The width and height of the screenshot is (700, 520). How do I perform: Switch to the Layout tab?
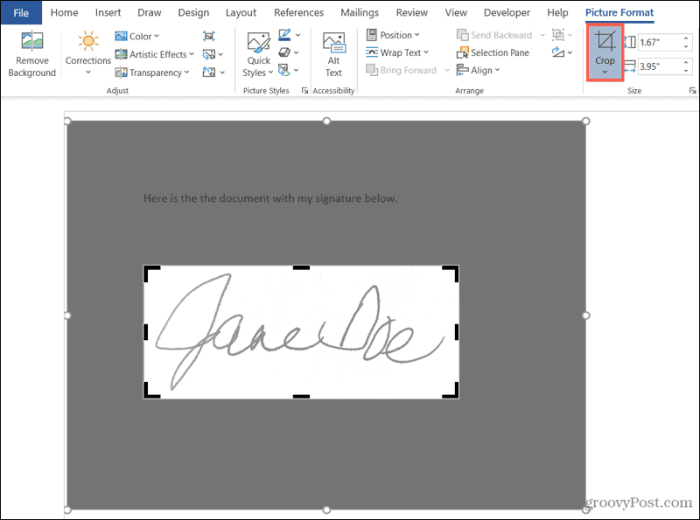[241, 12]
